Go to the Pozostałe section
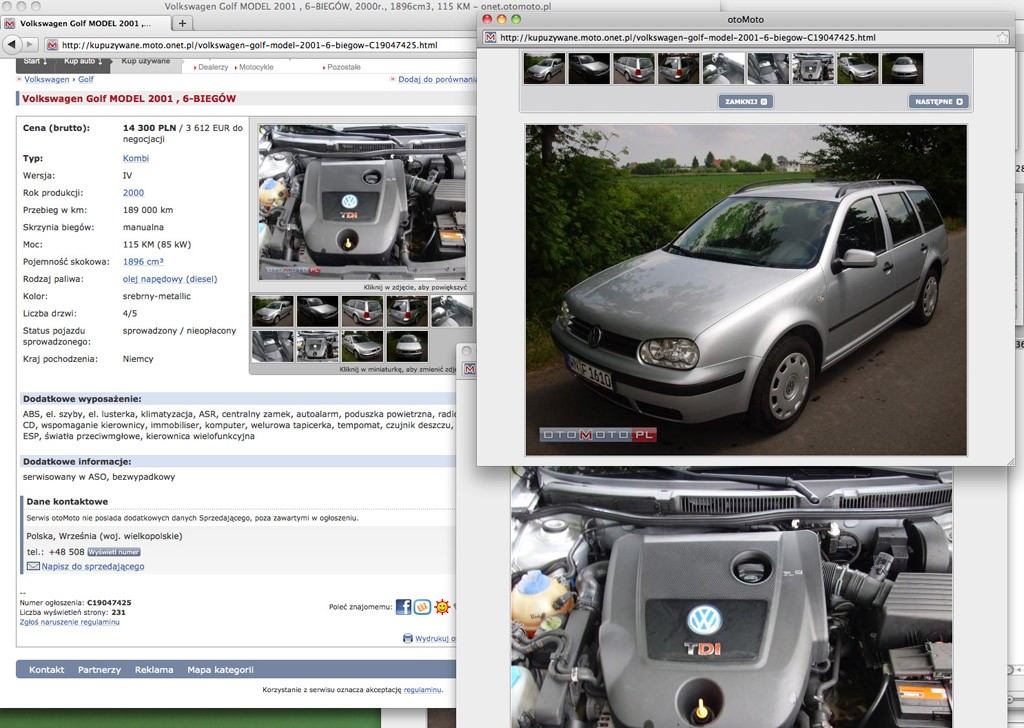The height and width of the screenshot is (728, 1024). pyautogui.click(x=344, y=67)
